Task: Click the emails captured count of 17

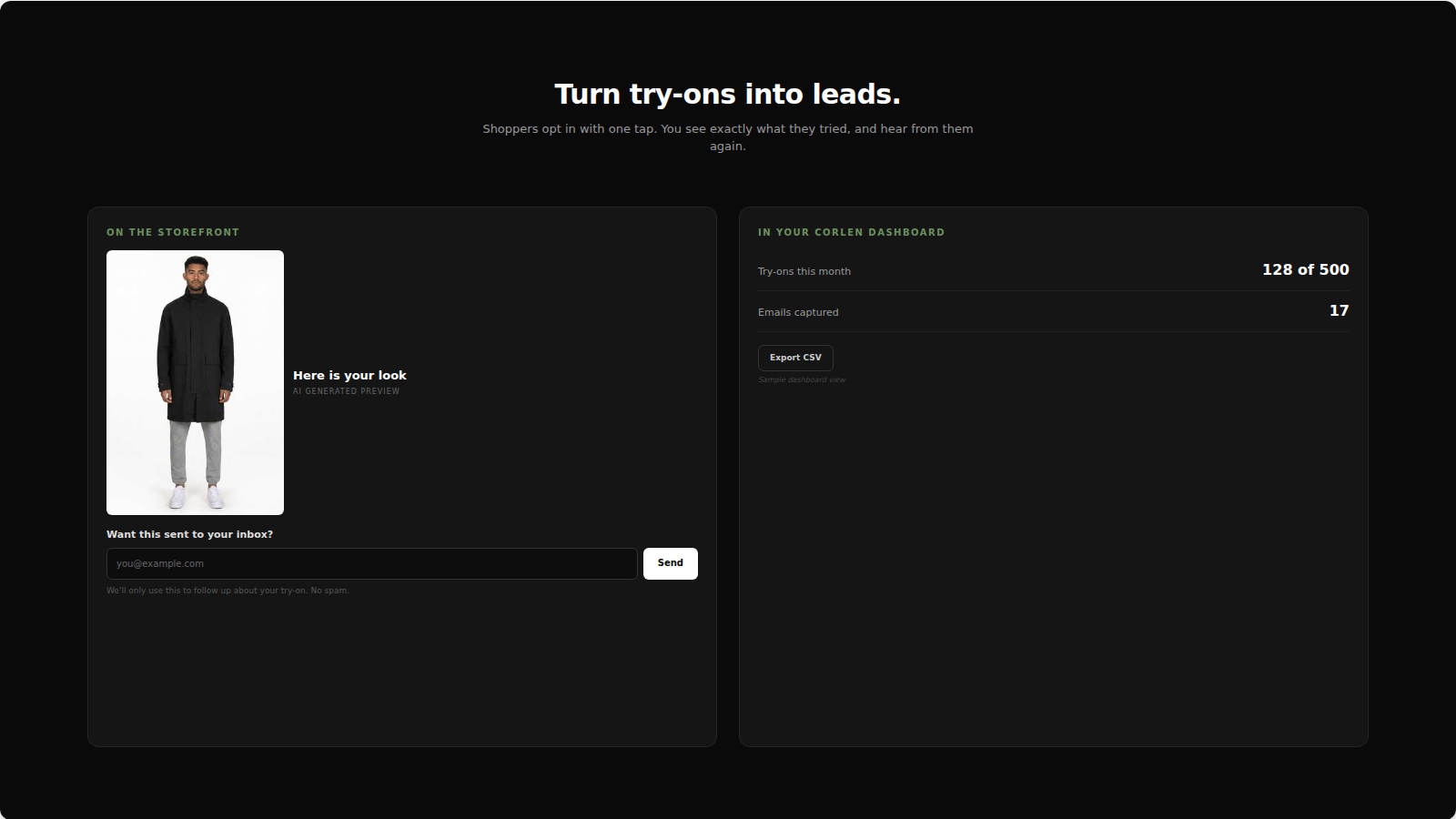Action: pyautogui.click(x=1339, y=310)
